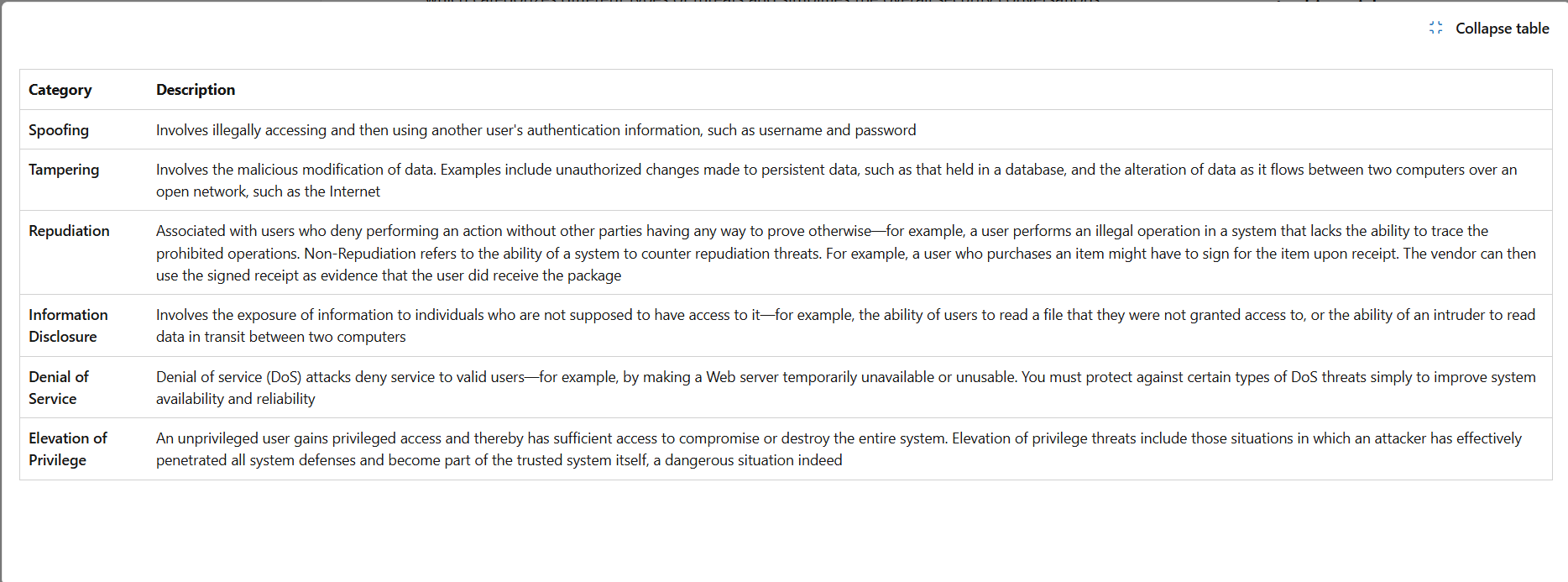Click the Tampering description about malicious modification

pyautogui.click(x=836, y=180)
